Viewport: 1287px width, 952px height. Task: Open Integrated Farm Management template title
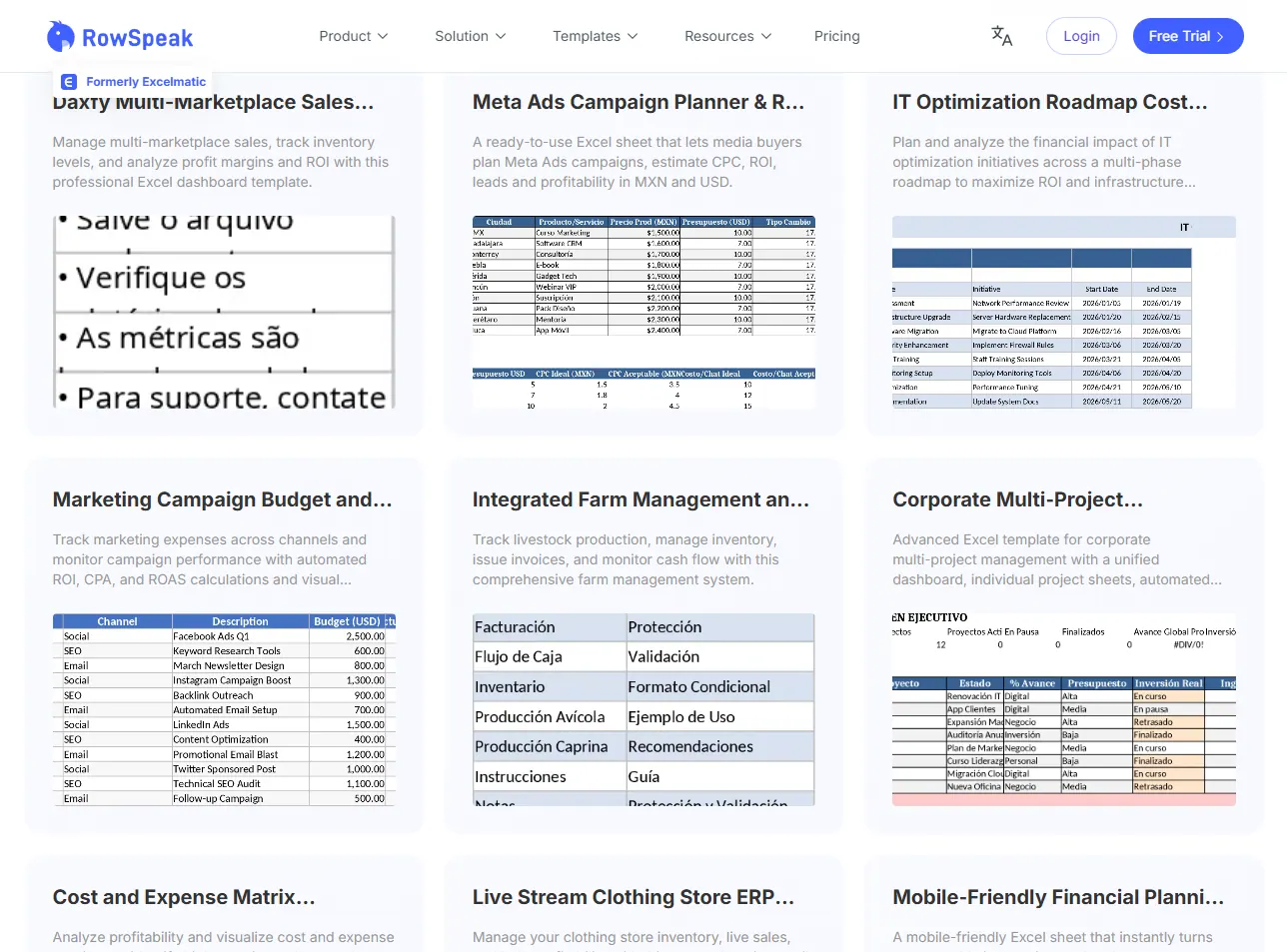641,499
